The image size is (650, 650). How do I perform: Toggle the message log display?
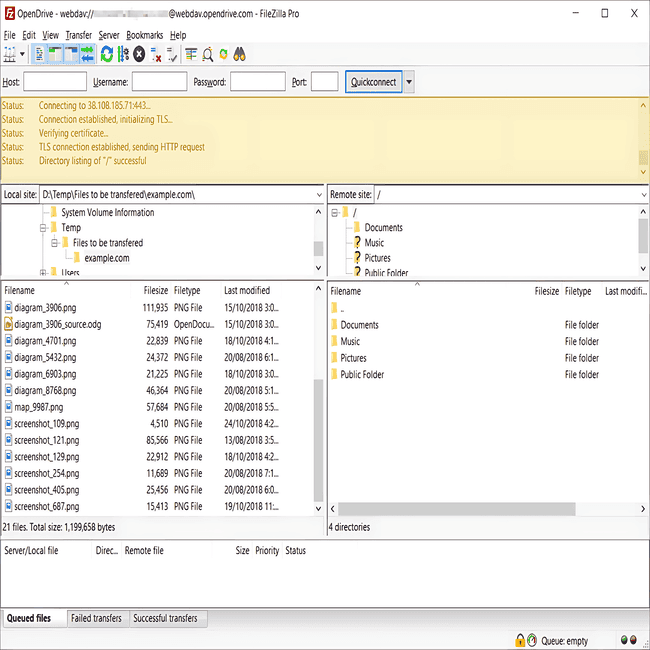[x=40, y=54]
